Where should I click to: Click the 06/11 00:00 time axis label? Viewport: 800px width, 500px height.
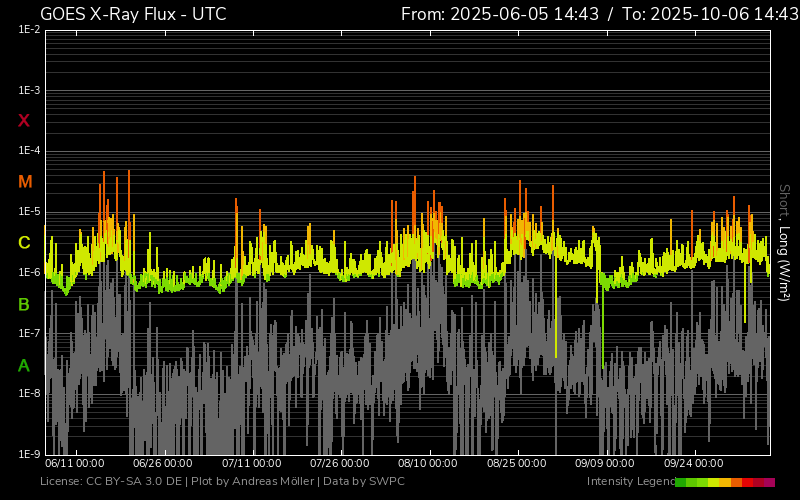pyautogui.click(x=75, y=464)
